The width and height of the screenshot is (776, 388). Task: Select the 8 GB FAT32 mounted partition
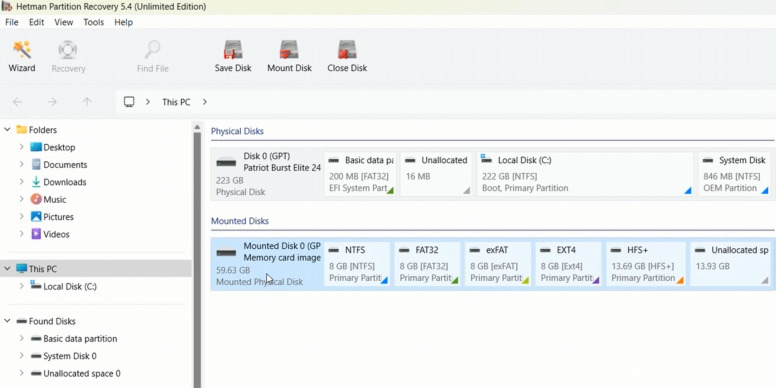click(428, 264)
